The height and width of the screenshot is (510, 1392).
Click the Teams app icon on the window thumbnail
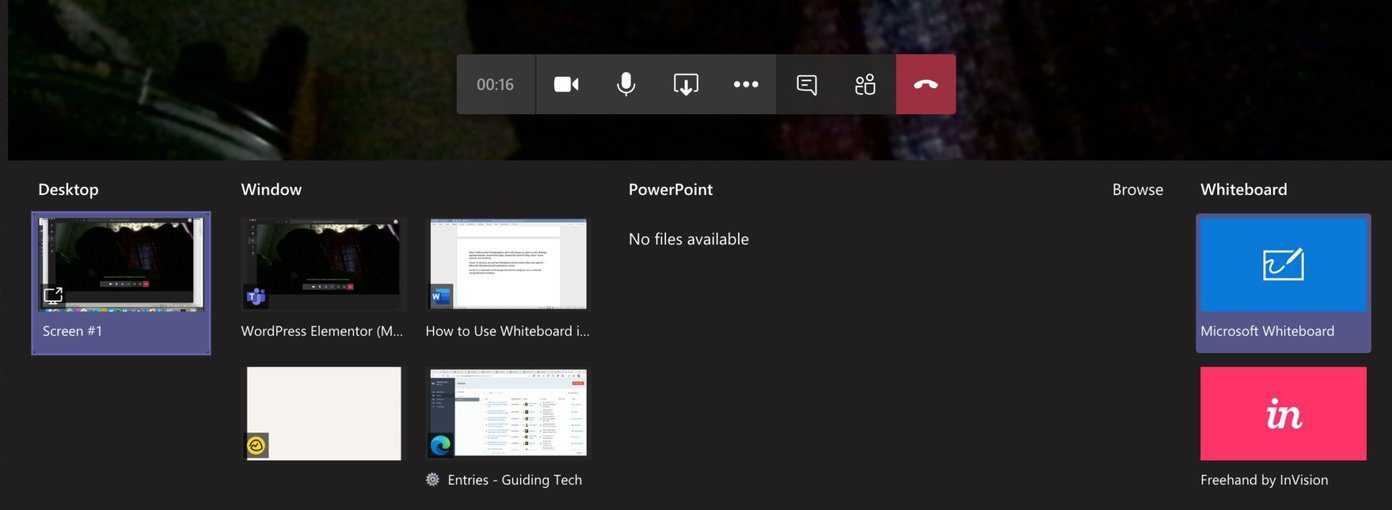click(x=256, y=297)
